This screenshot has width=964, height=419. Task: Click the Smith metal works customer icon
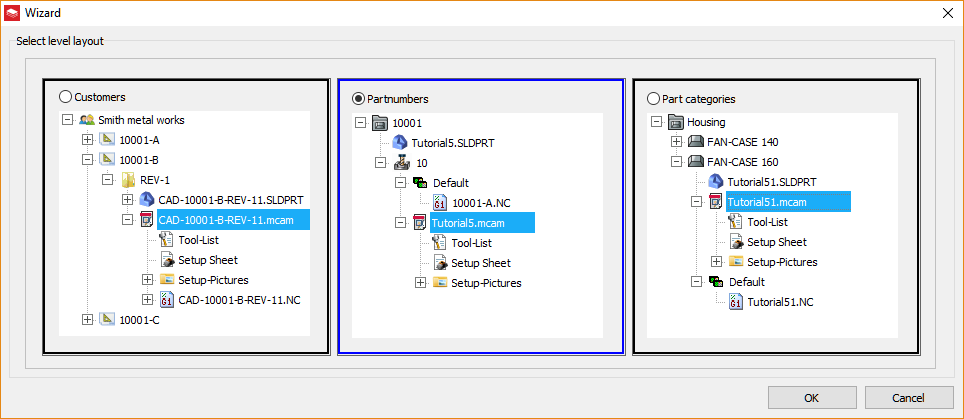87,120
